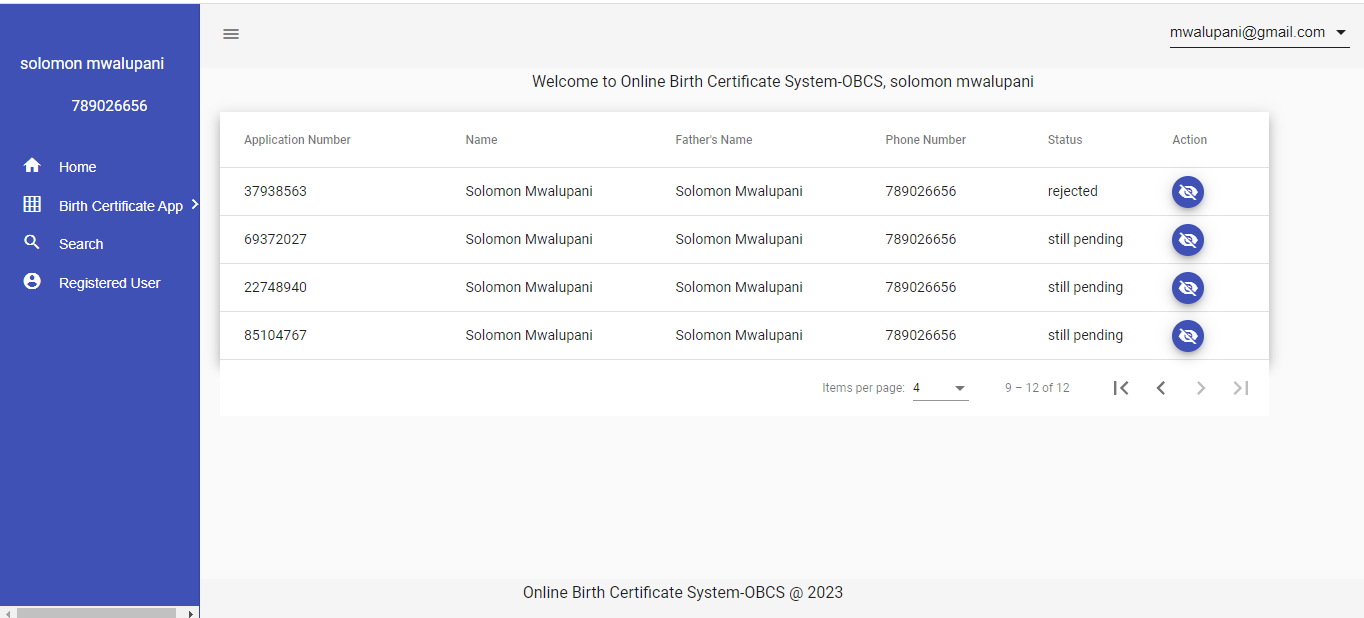Go to previous page of table
1364x618 pixels.
point(1161,388)
